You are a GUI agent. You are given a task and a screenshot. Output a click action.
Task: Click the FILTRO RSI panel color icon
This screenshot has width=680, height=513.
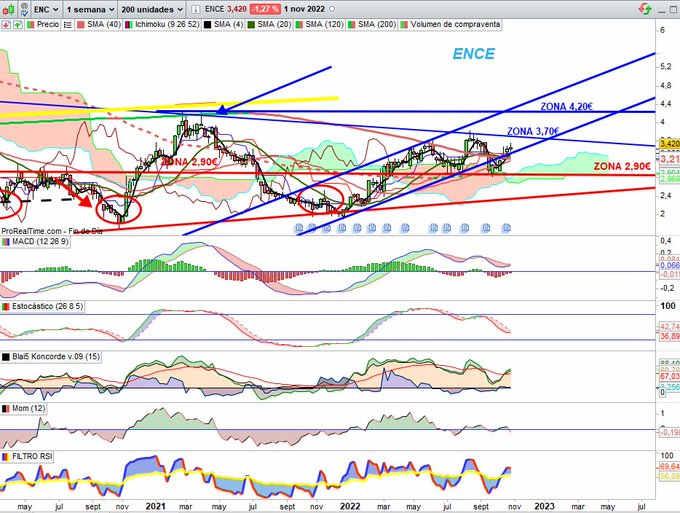pos(6,457)
